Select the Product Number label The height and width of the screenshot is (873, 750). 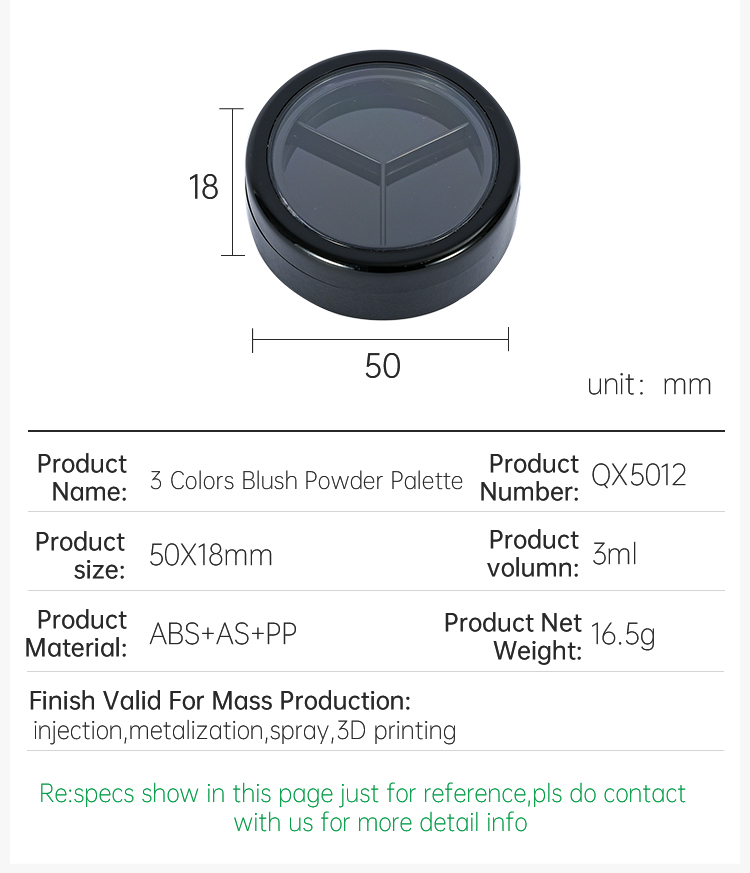pyautogui.click(x=530, y=478)
